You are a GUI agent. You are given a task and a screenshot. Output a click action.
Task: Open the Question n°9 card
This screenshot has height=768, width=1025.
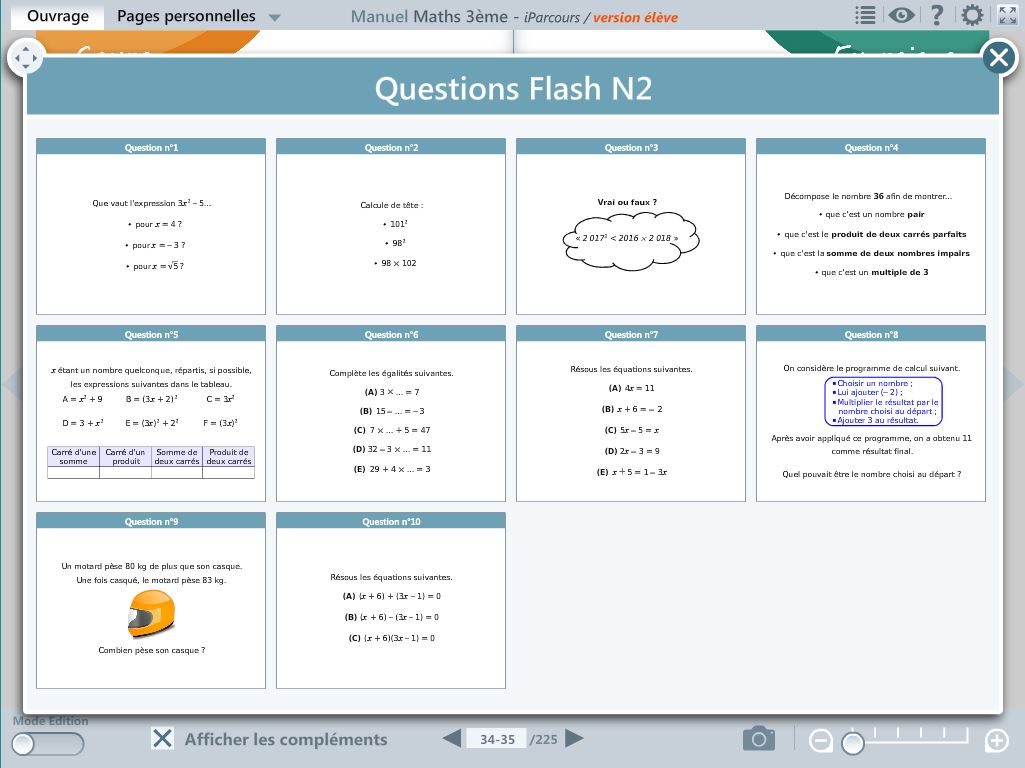tap(151, 600)
